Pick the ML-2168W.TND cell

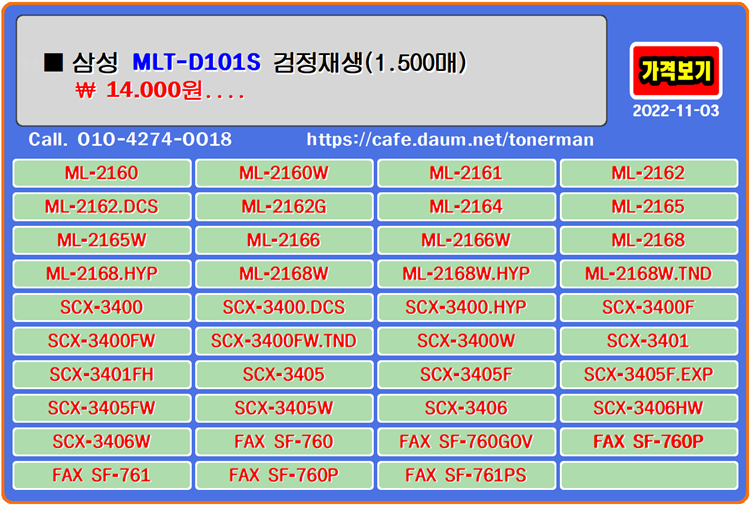[649, 274]
